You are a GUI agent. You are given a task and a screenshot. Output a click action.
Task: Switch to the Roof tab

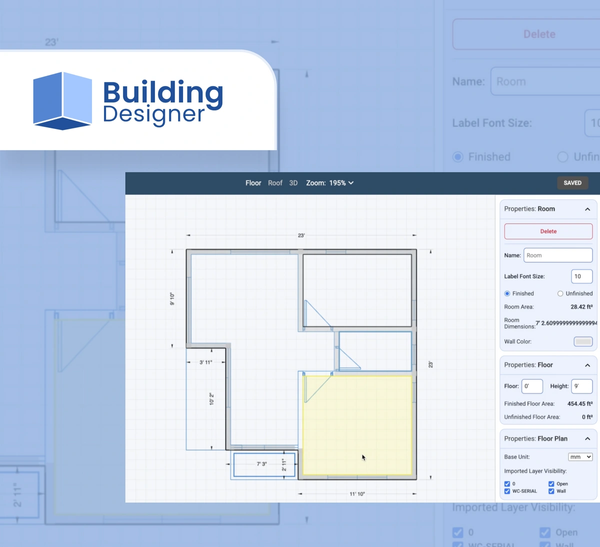coord(275,183)
